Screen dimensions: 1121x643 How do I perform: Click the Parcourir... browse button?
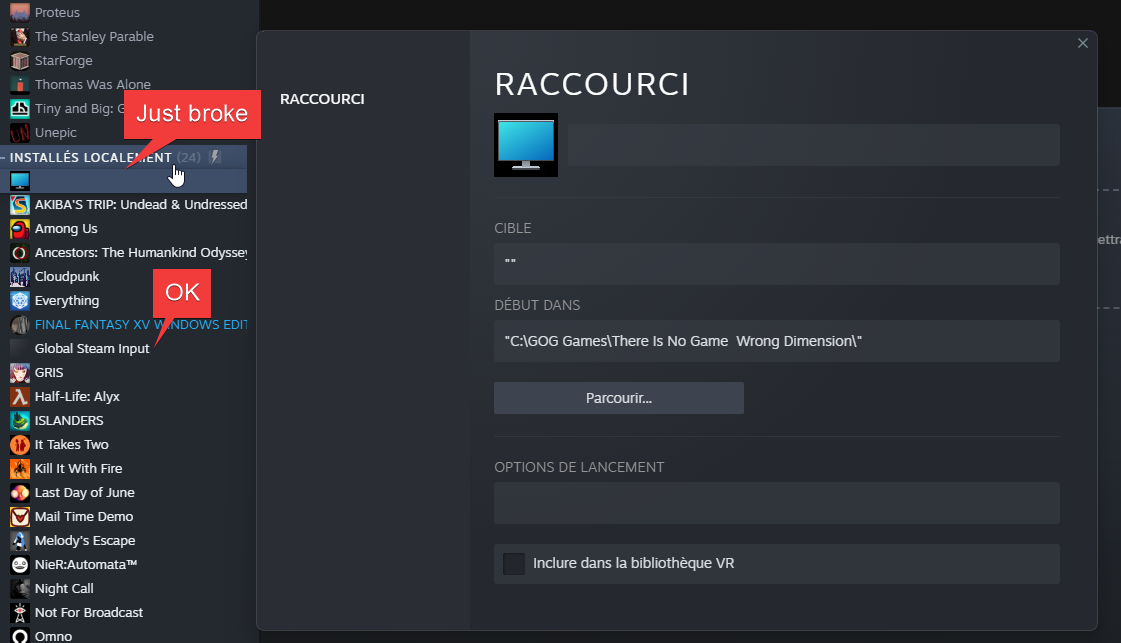pyautogui.click(x=618, y=398)
